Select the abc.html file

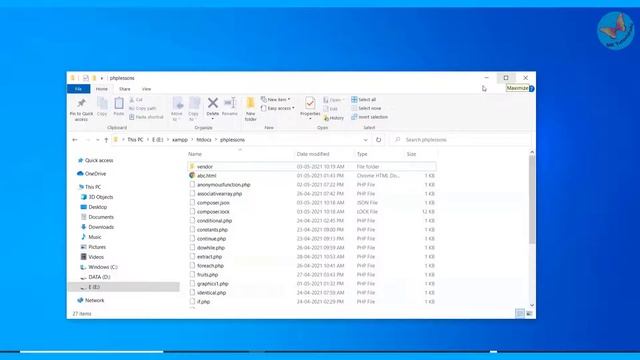coord(312,176)
